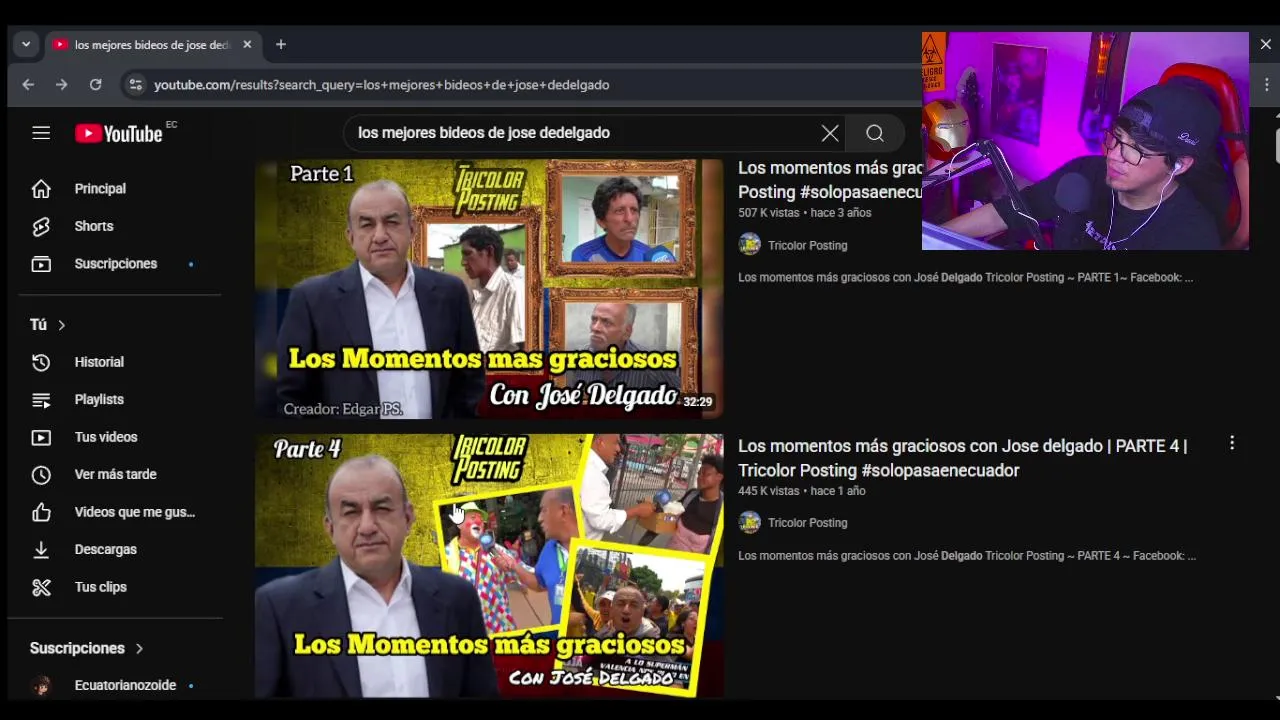Screen dimensions: 1280x720
Task: Click '445 K vistas • hace 1 año' text
Action: (x=801, y=491)
